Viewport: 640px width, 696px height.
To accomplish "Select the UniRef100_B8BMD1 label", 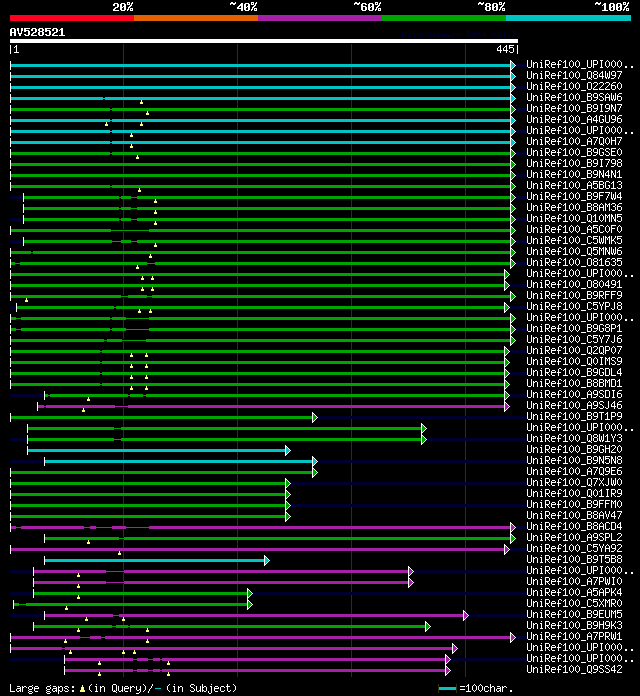I will 574,383.
